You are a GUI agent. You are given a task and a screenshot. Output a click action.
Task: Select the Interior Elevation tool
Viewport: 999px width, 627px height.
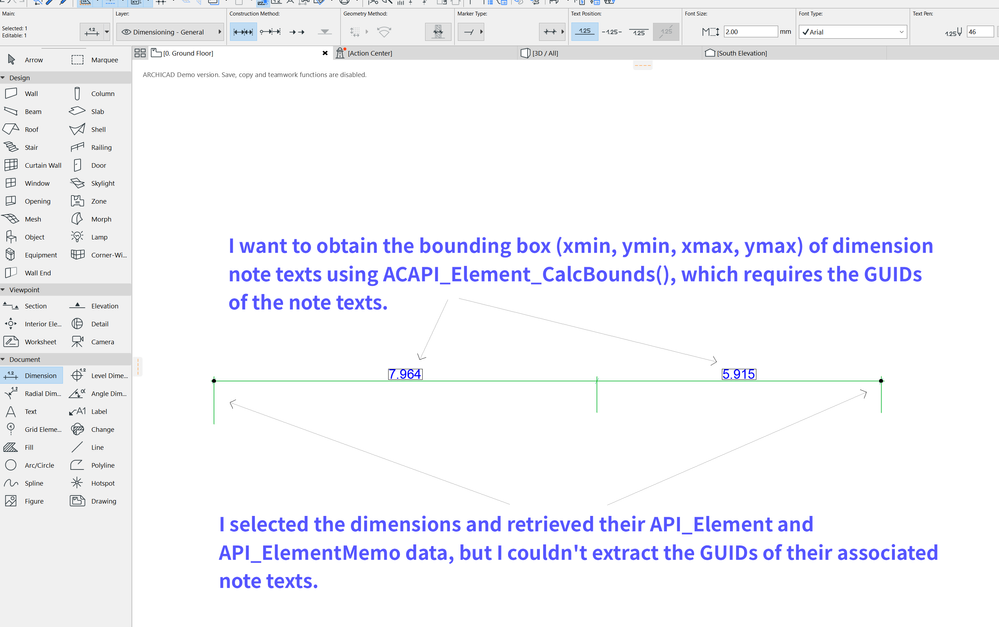[32, 324]
